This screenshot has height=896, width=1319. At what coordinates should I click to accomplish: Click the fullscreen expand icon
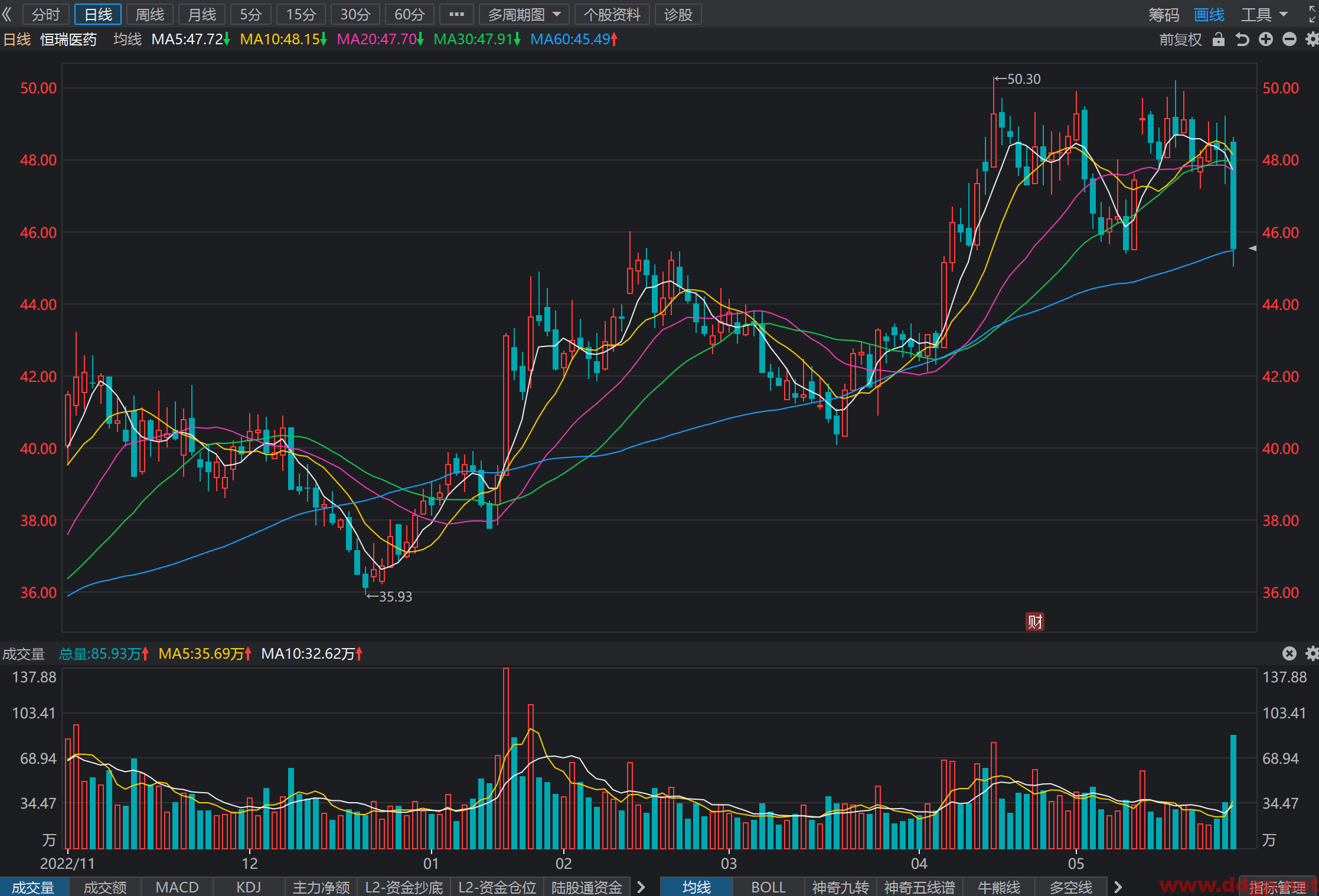(x=1312, y=14)
